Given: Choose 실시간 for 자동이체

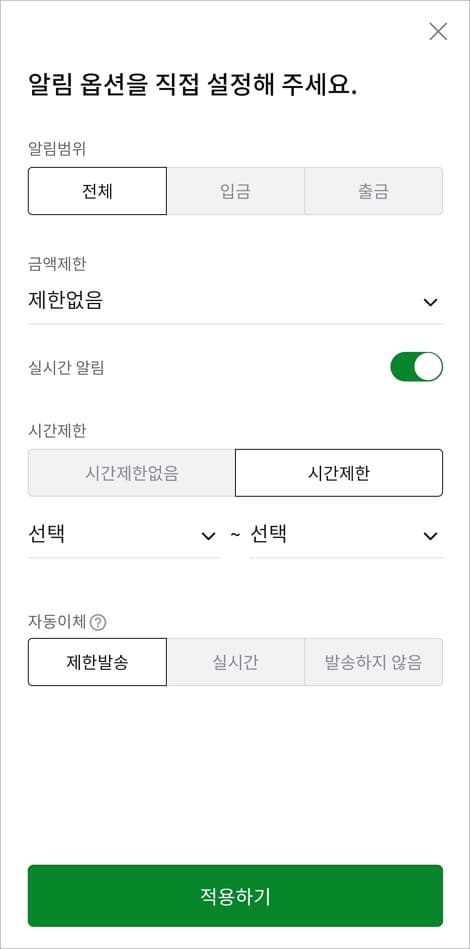Looking at the screenshot, I should (x=235, y=662).
